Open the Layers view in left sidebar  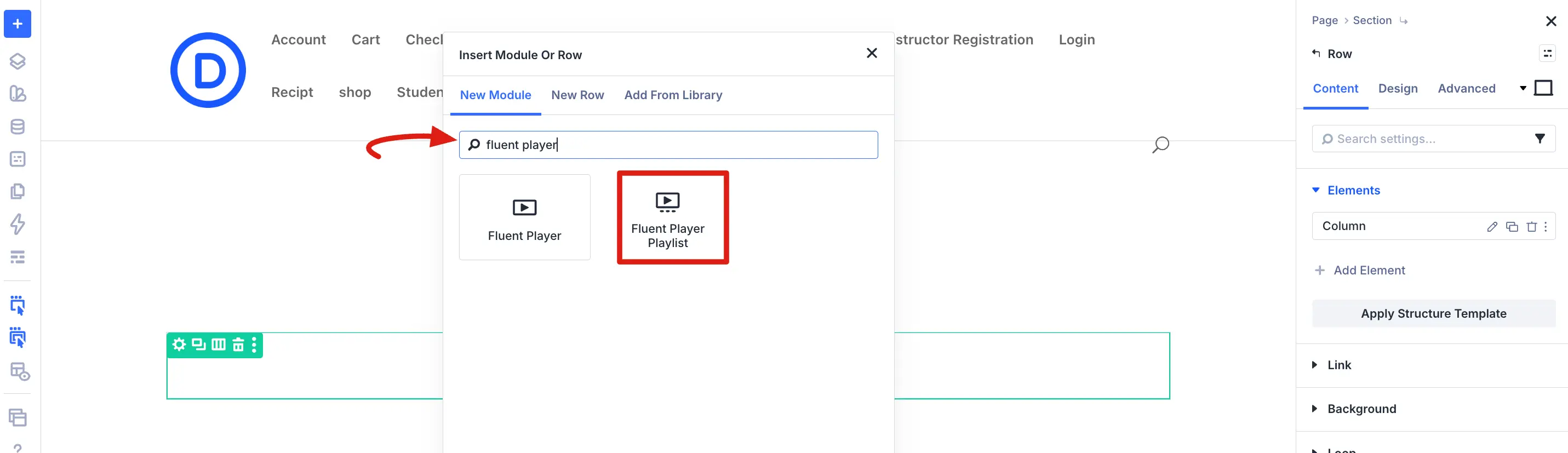click(18, 61)
